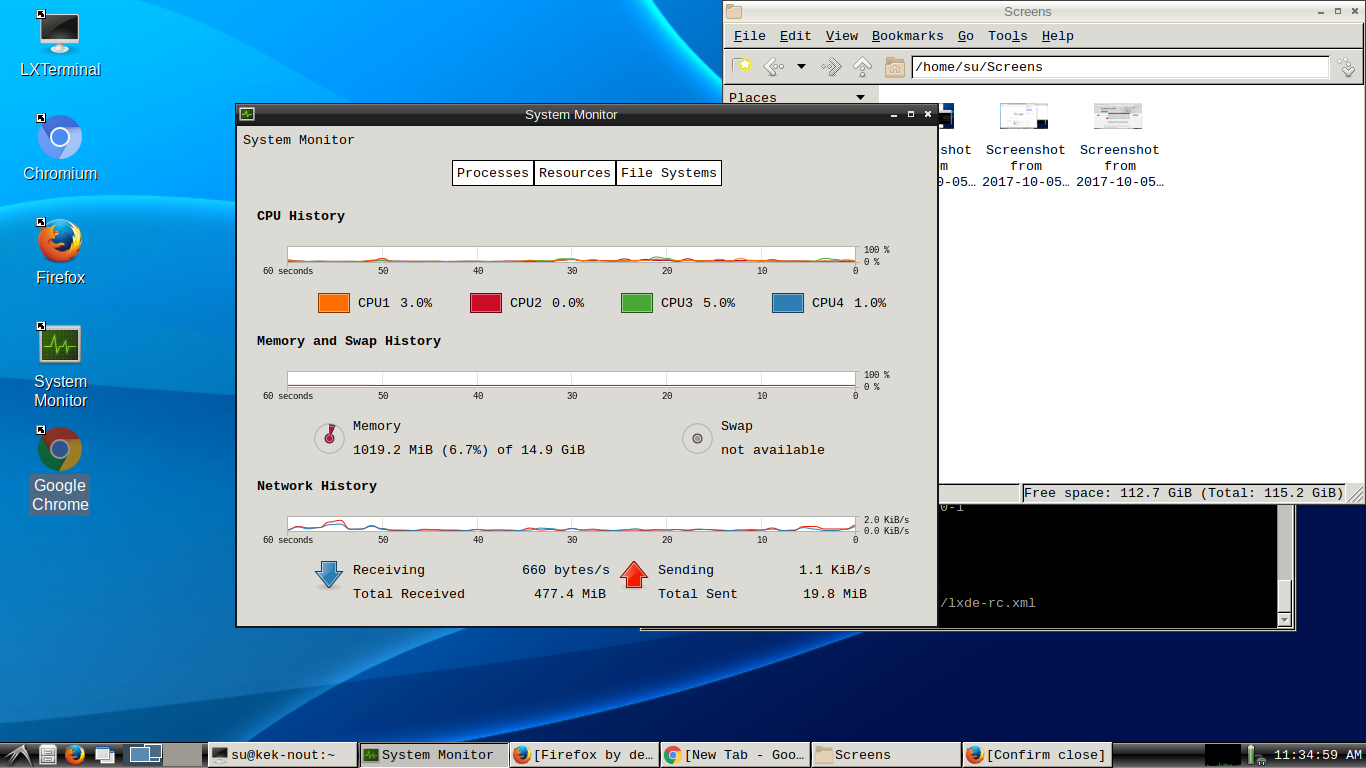Click the go button beside the path bar
The image size is (1366, 768).
[x=1347, y=67]
